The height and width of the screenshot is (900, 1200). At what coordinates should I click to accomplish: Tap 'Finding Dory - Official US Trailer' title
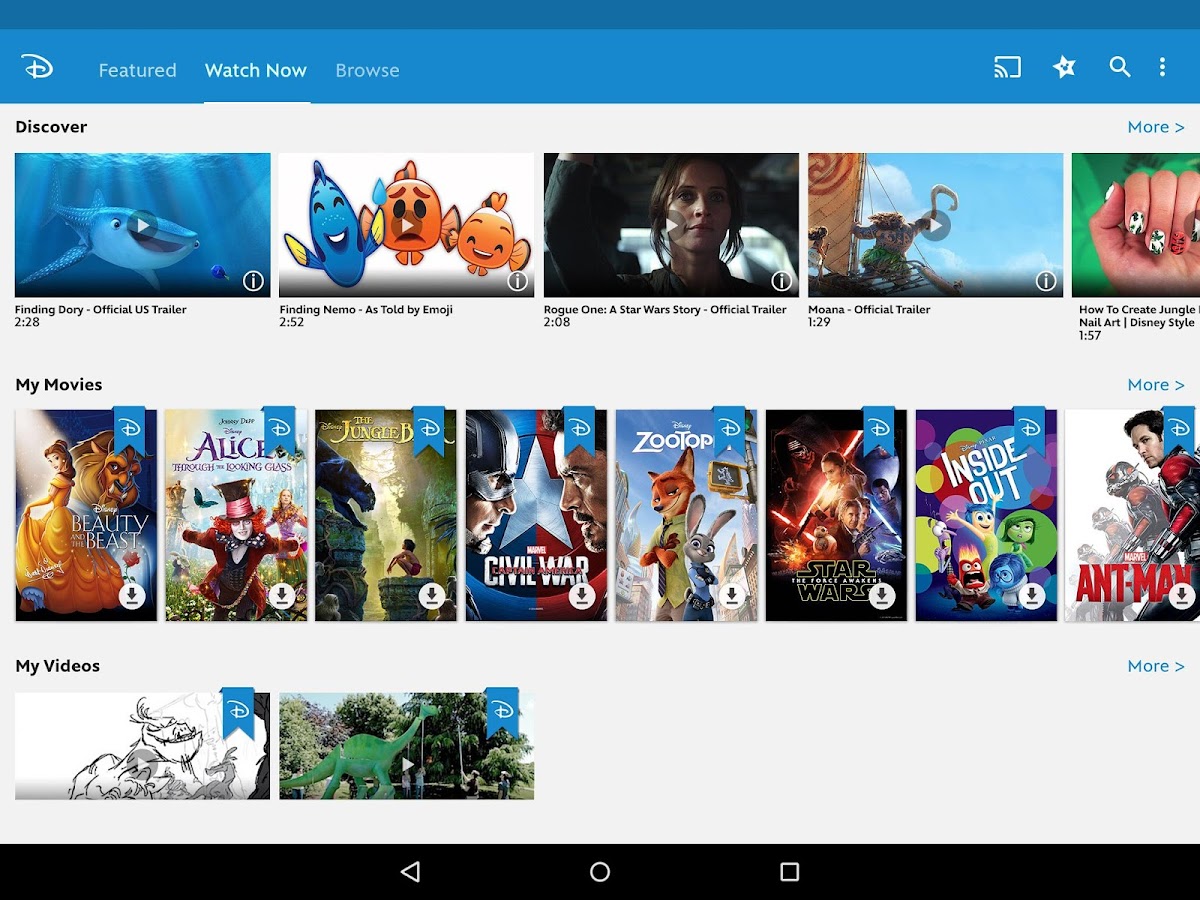click(x=101, y=310)
